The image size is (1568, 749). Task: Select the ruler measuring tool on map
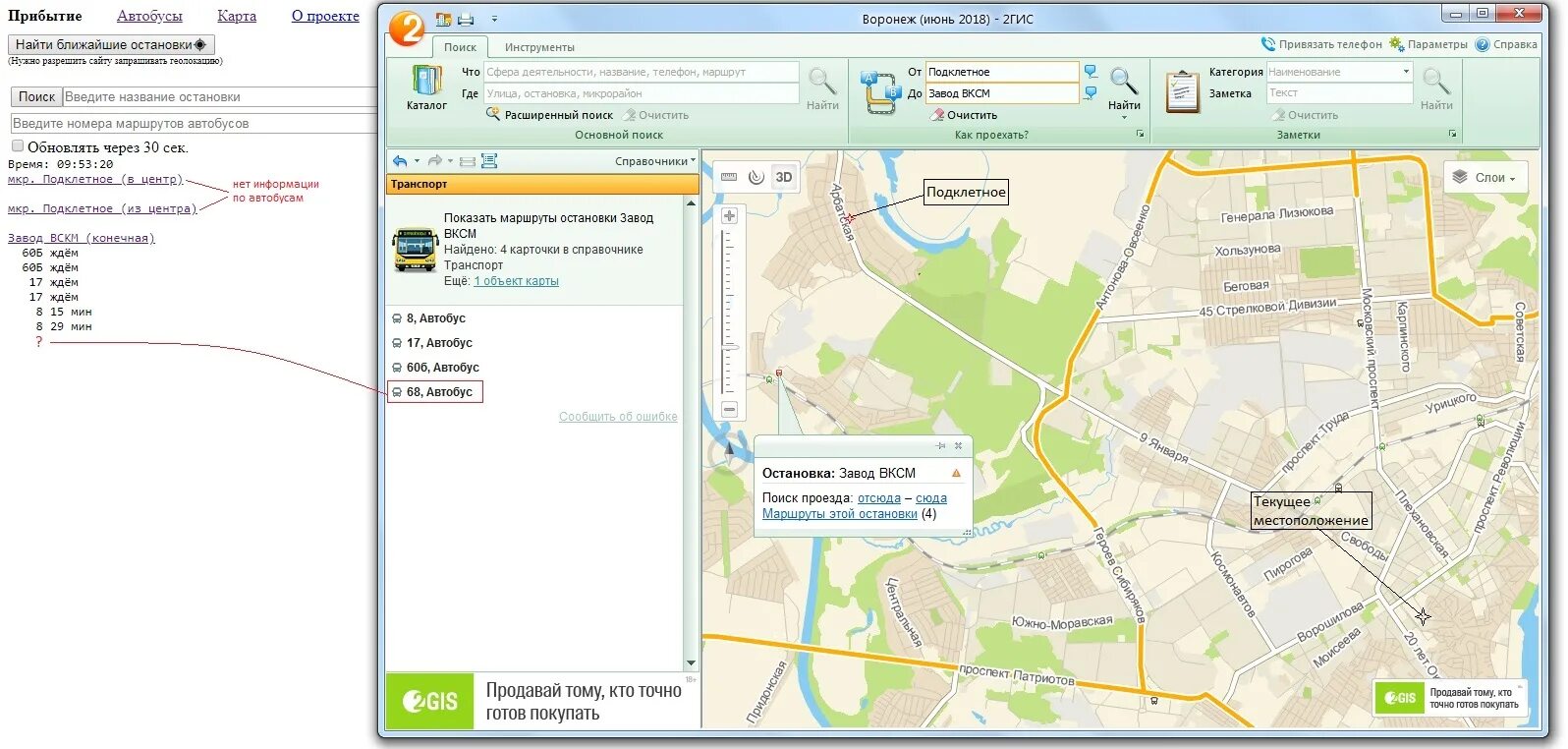pos(729,177)
